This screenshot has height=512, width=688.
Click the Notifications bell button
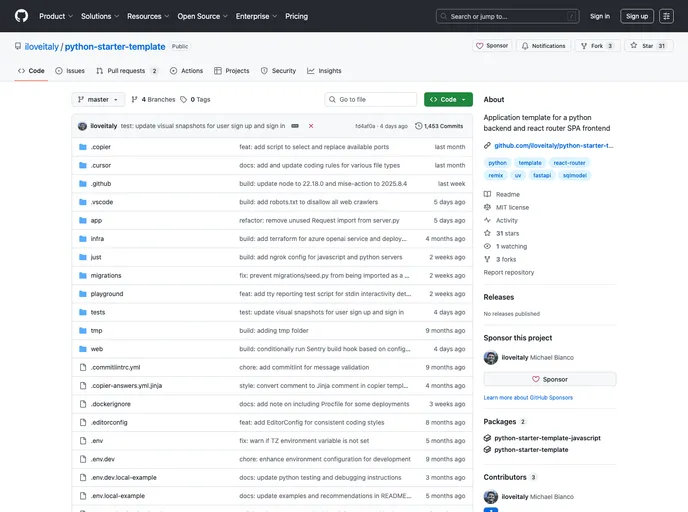coord(543,46)
